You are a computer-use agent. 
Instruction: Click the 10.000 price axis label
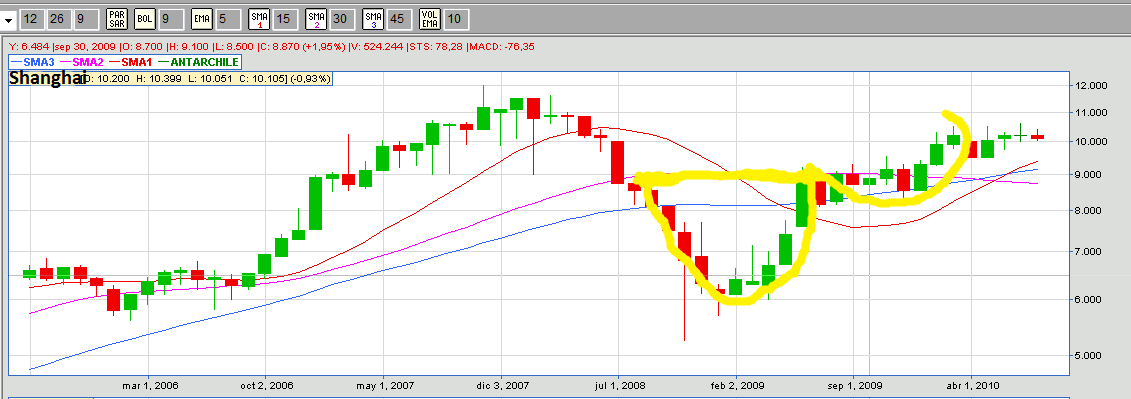(1090, 141)
